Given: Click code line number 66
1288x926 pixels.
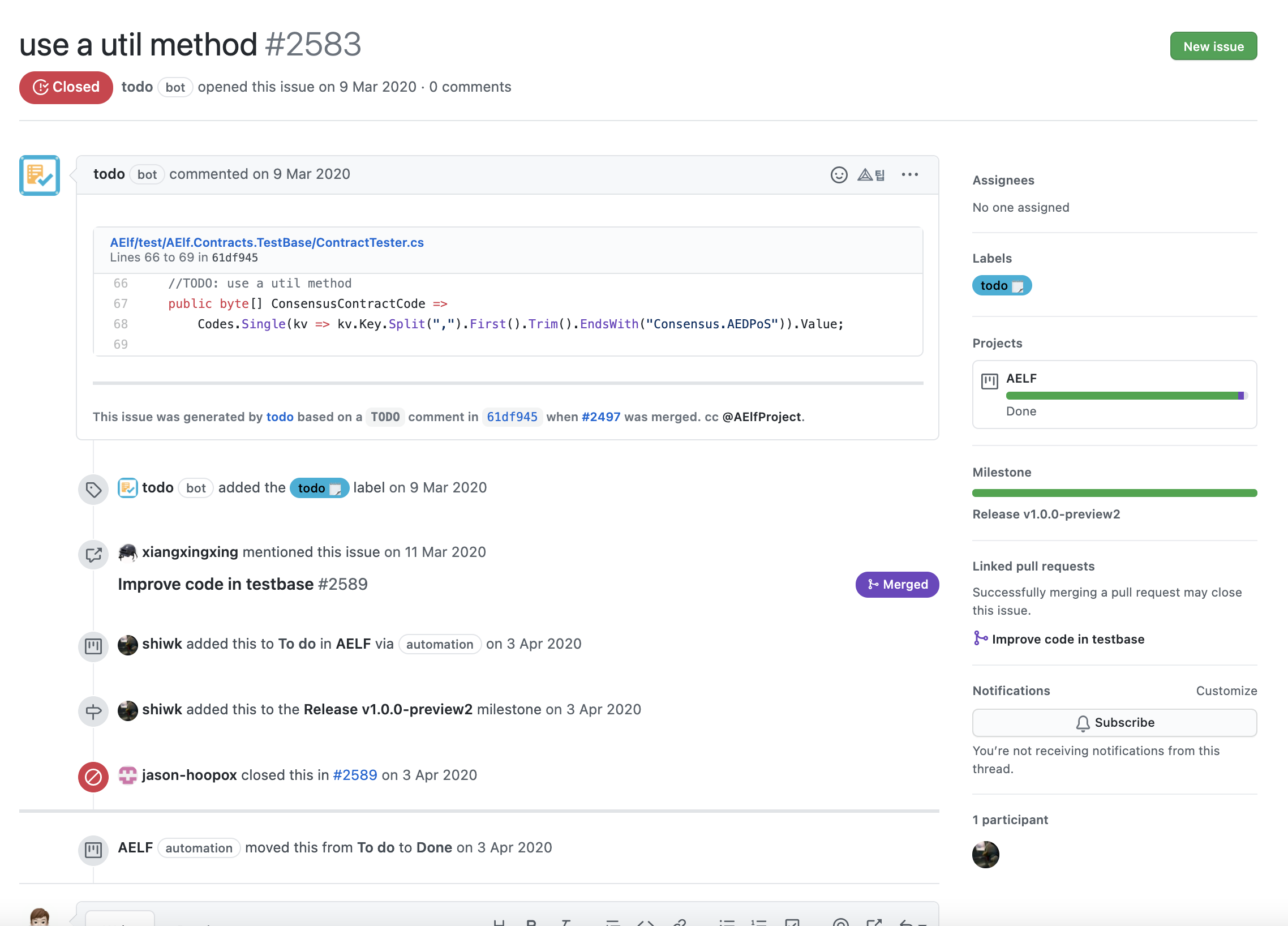Looking at the screenshot, I should click(120, 284).
